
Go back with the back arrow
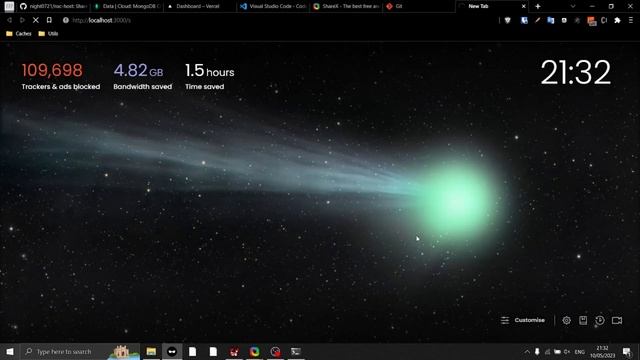9,20
